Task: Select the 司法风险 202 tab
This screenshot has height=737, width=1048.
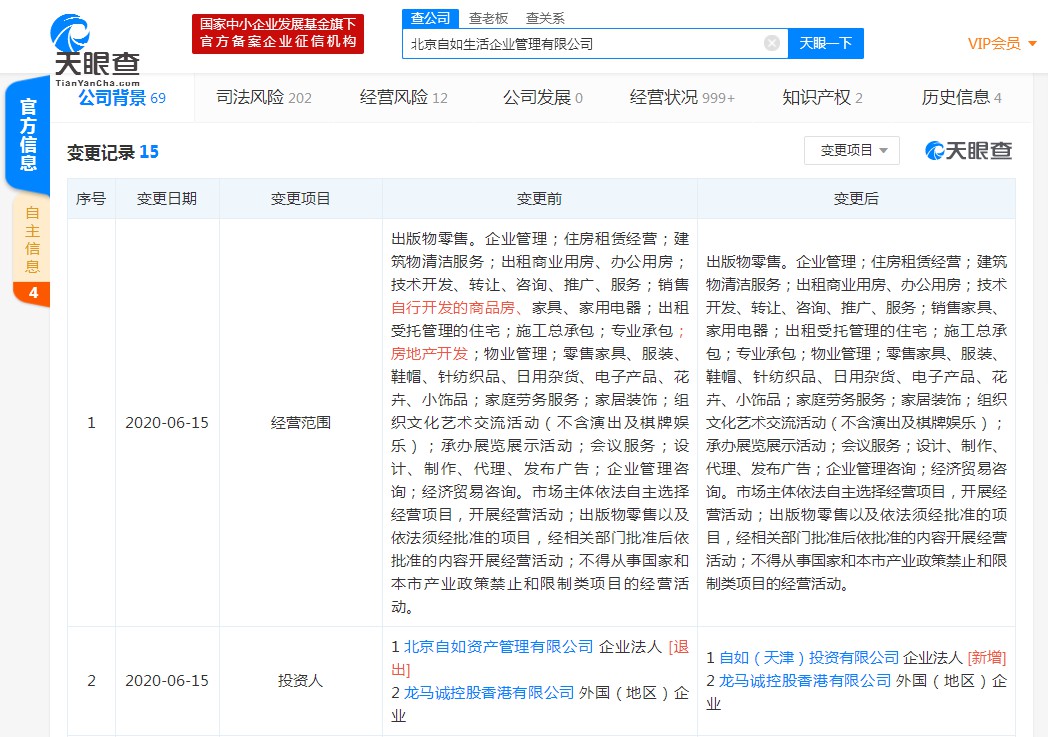Action: 264,98
